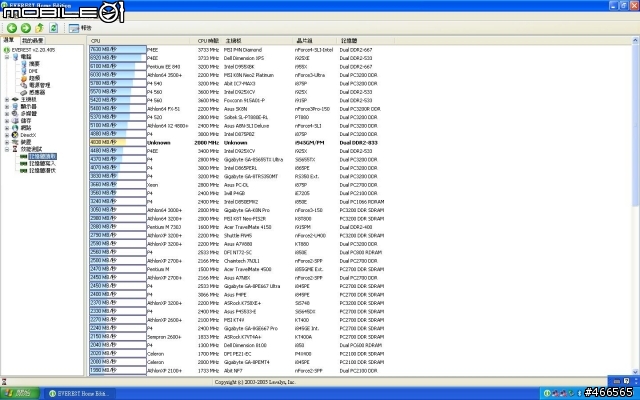Click the DirectX tree icon
This screenshot has height=400, width=640.
tap(16, 135)
